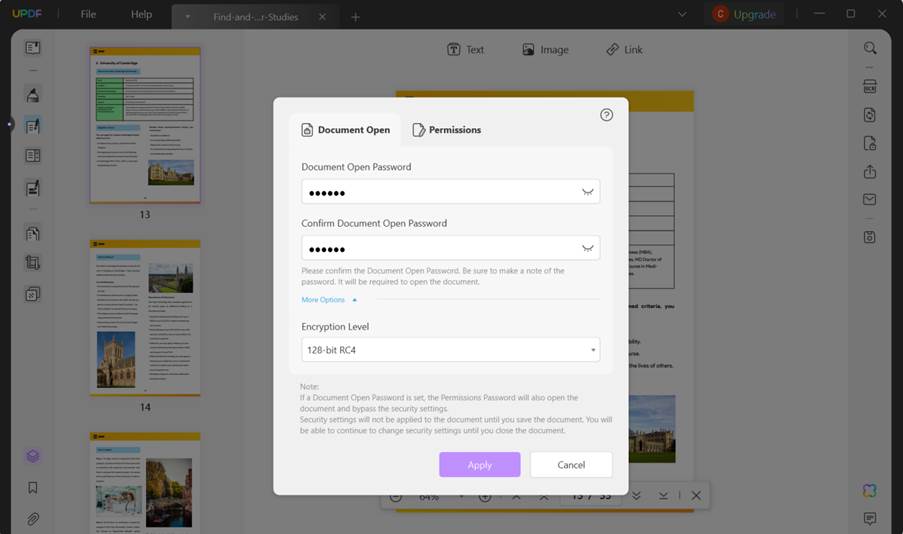Click the Cancel button

571,465
